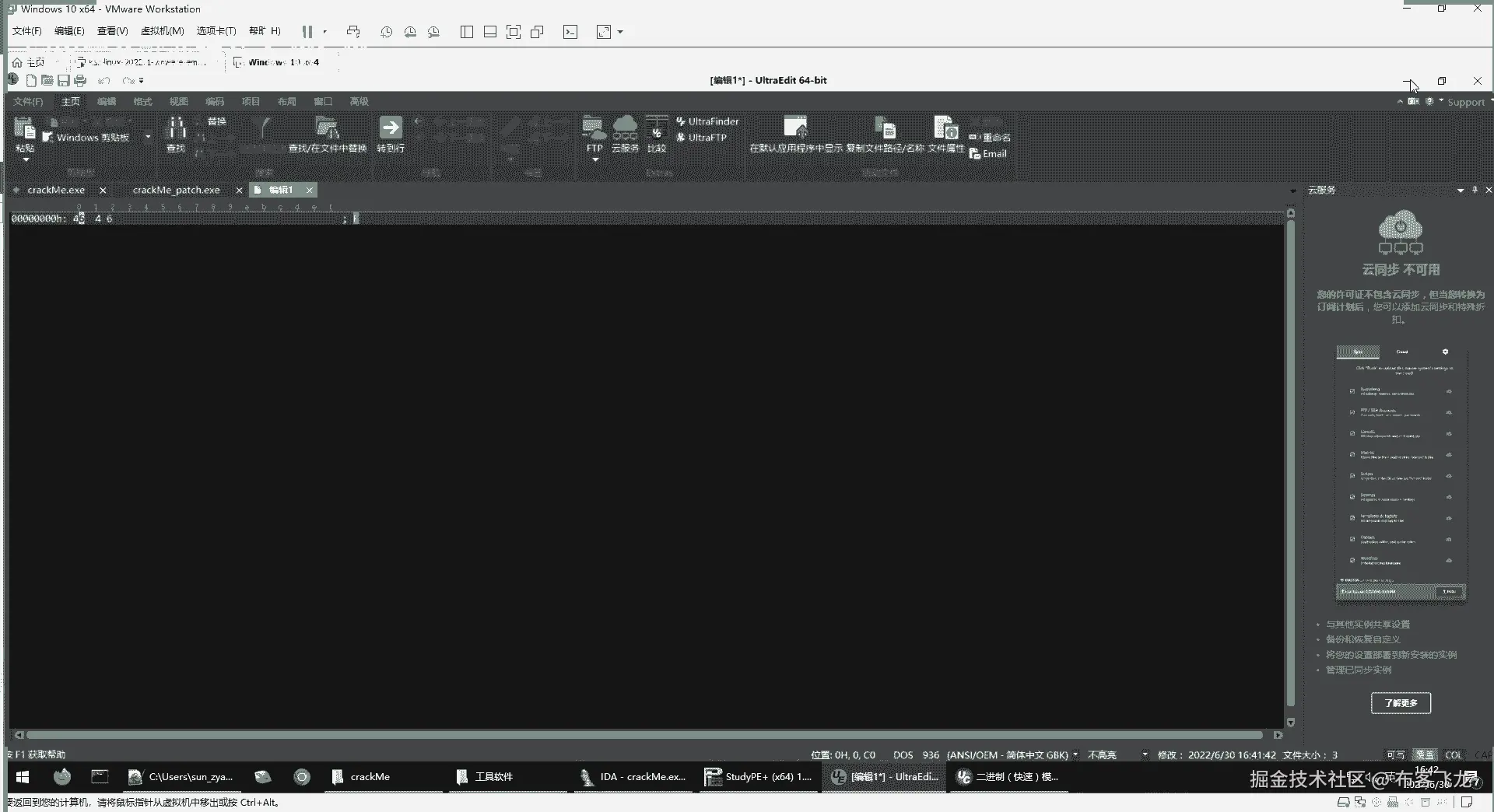This screenshot has width=1494, height=812.
Task: Open the Coding ribbon tab
Action: 215,102
